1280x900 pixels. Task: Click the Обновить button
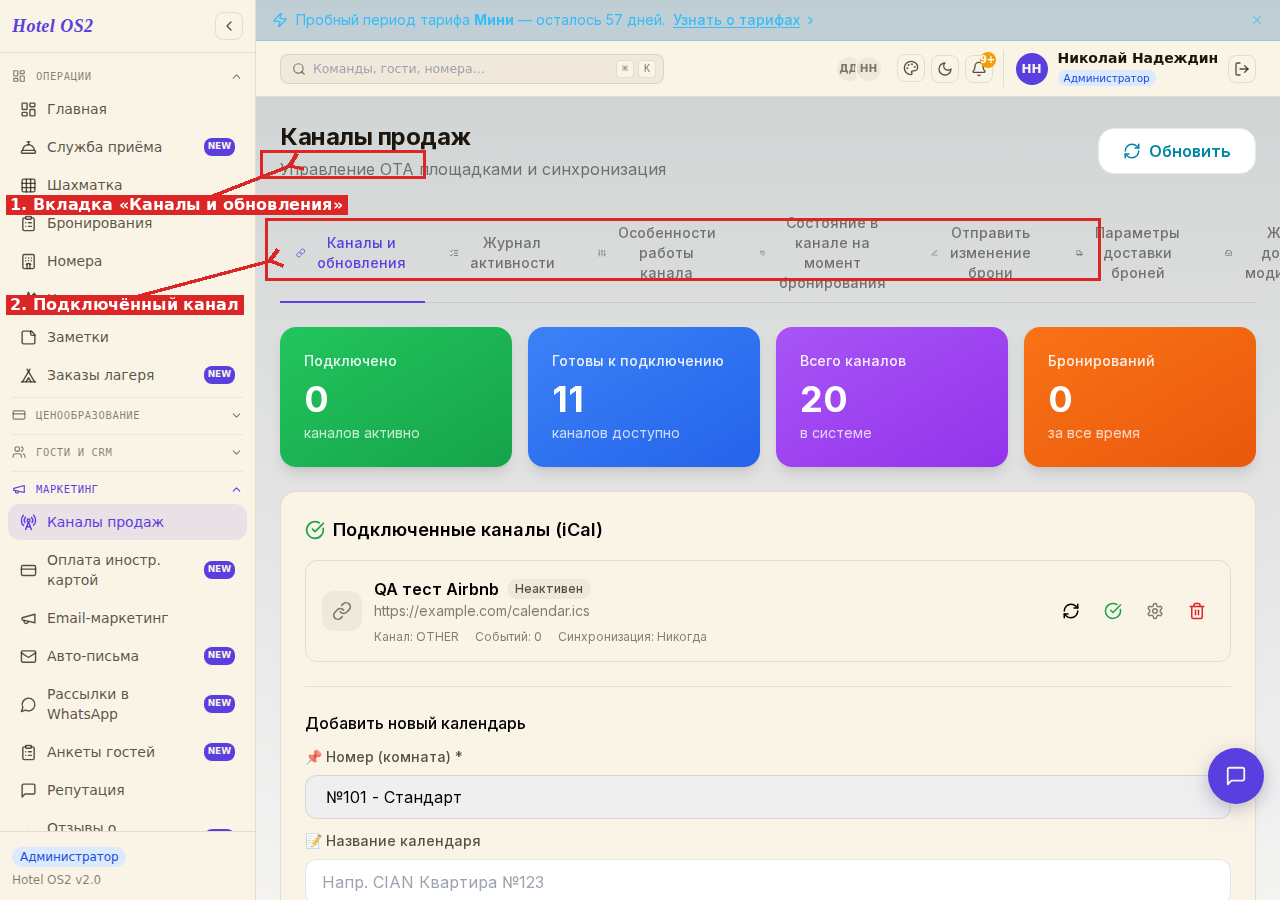pos(1177,151)
